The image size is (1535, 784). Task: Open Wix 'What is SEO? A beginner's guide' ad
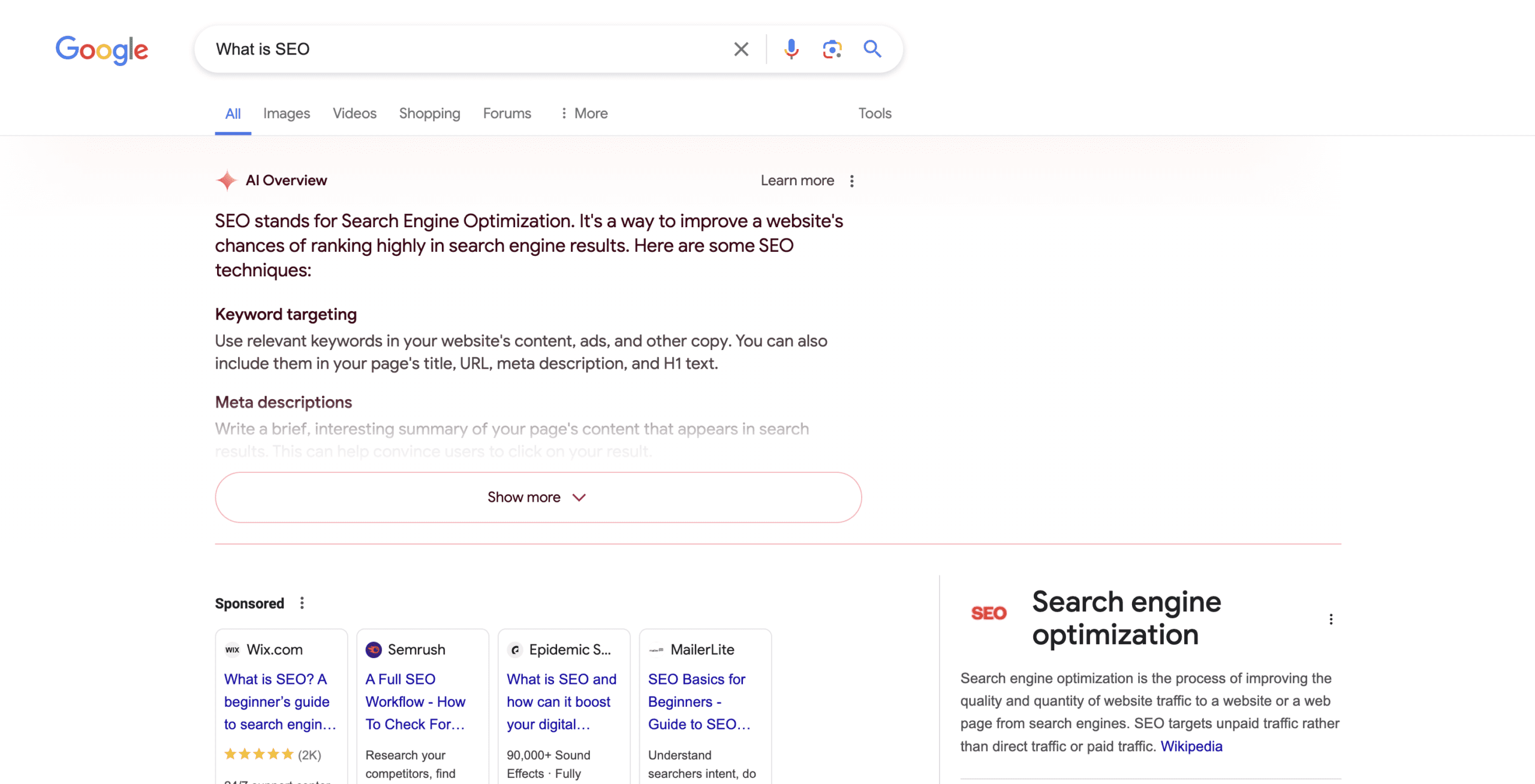279,702
